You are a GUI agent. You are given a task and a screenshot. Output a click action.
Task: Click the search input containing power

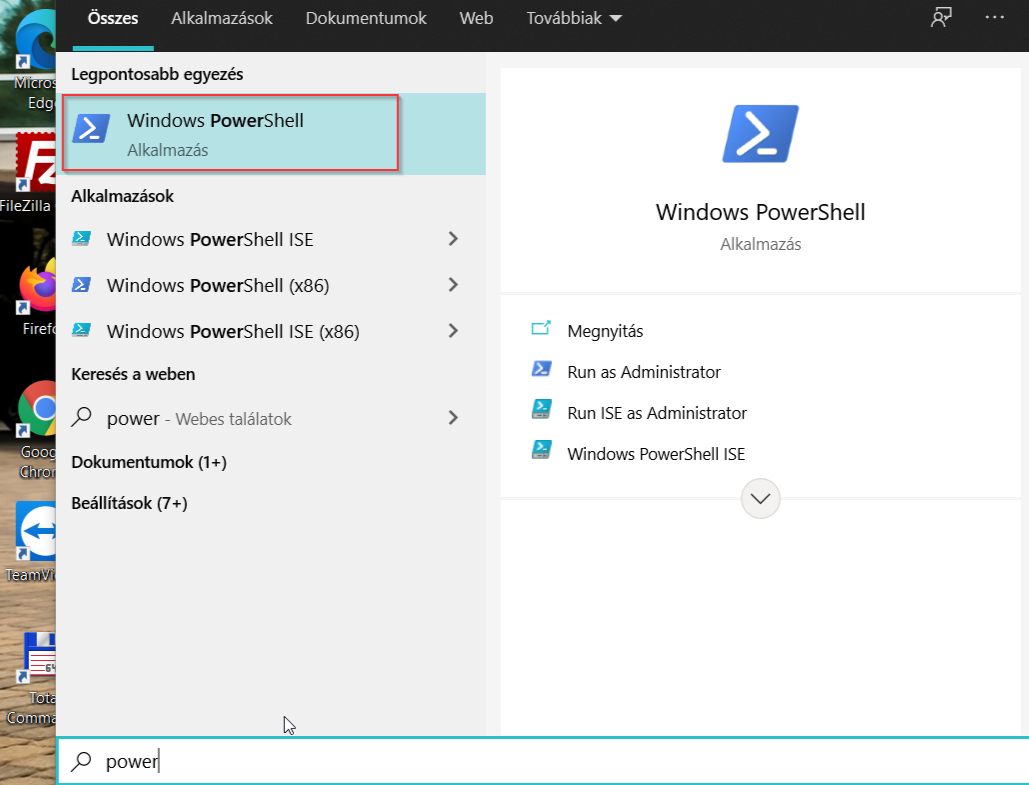[x=543, y=761]
